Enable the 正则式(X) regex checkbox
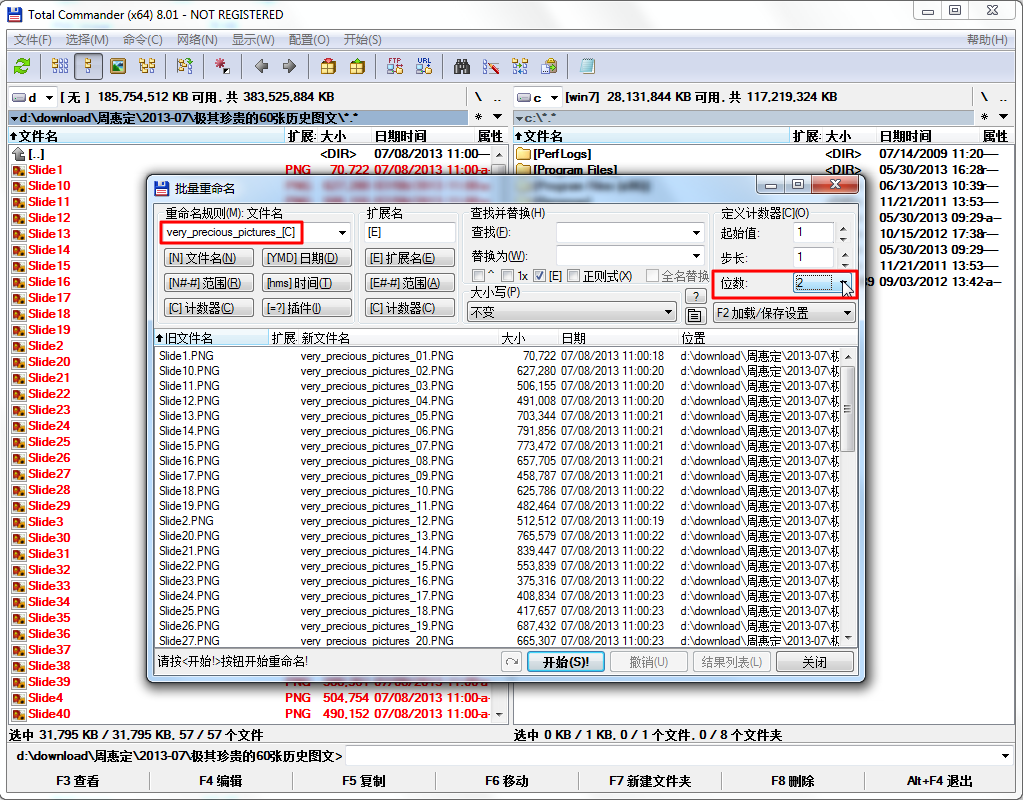 click(x=574, y=276)
